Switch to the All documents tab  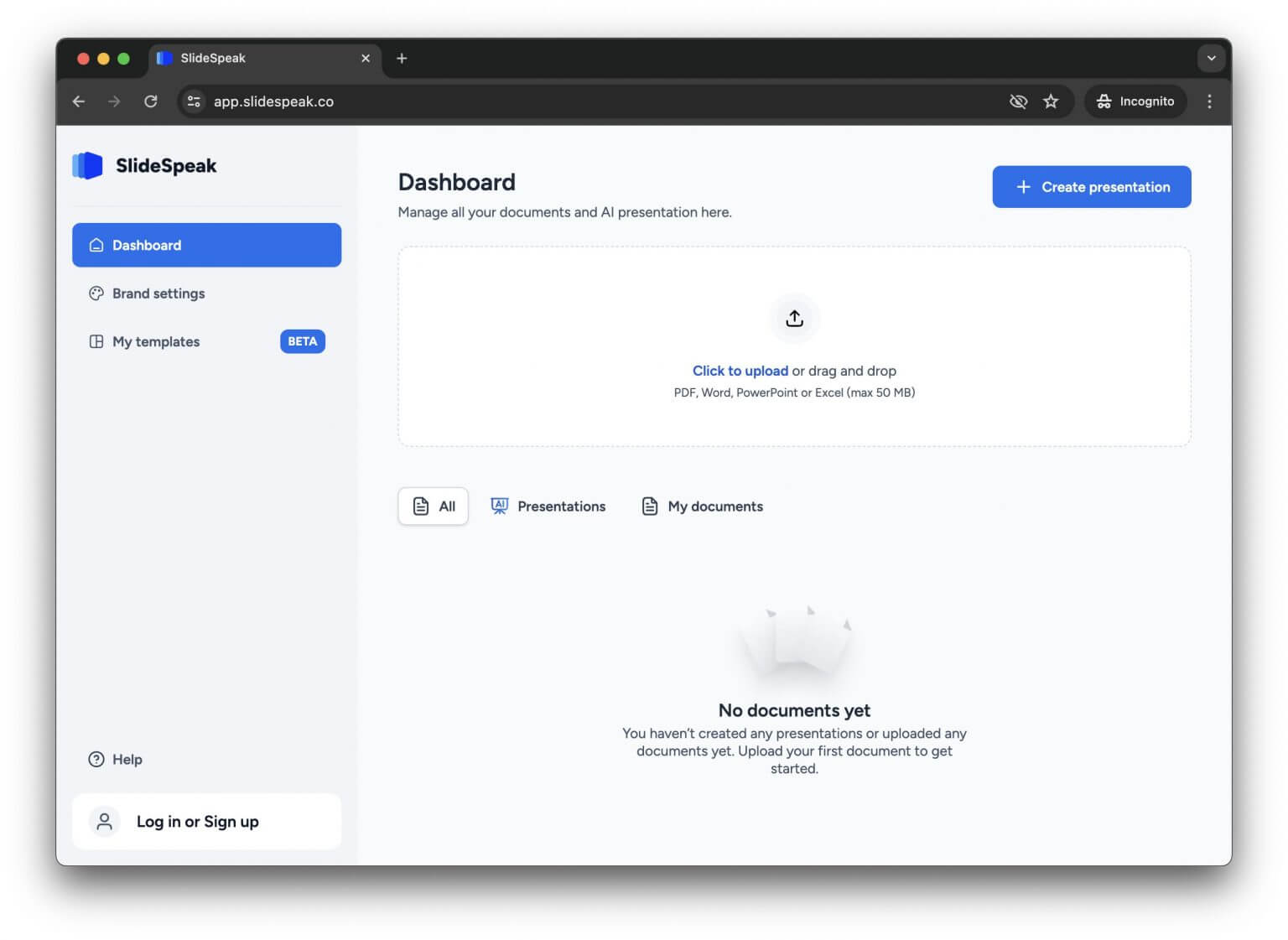[433, 506]
